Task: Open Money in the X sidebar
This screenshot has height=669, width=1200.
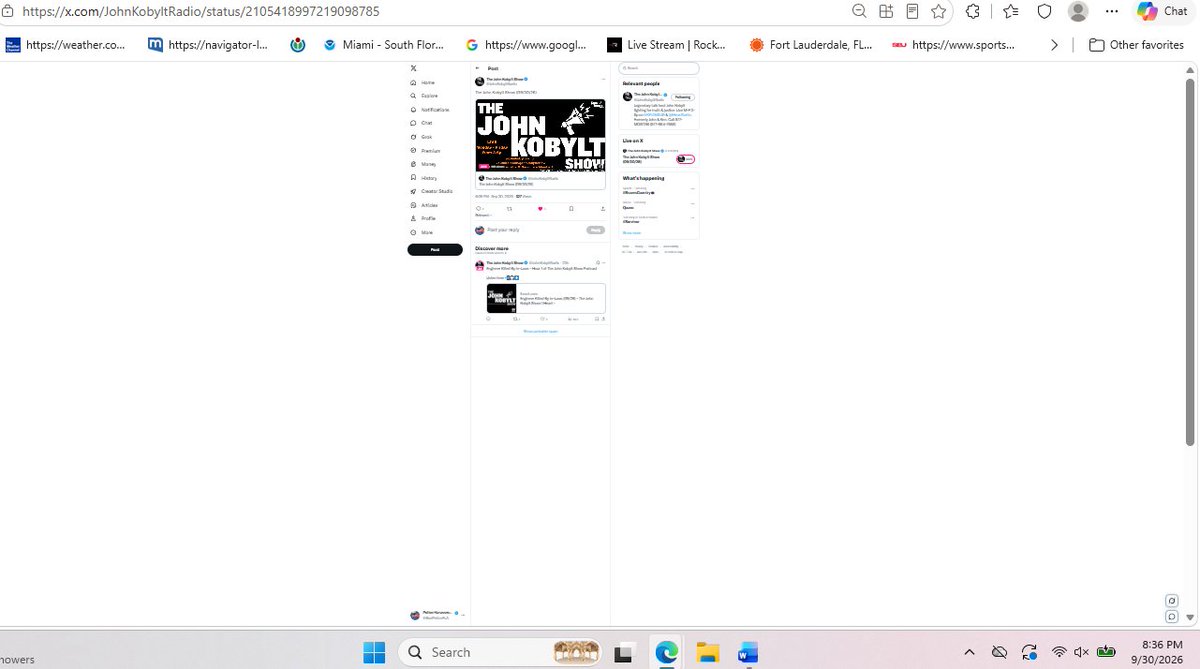Action: click(x=423, y=164)
